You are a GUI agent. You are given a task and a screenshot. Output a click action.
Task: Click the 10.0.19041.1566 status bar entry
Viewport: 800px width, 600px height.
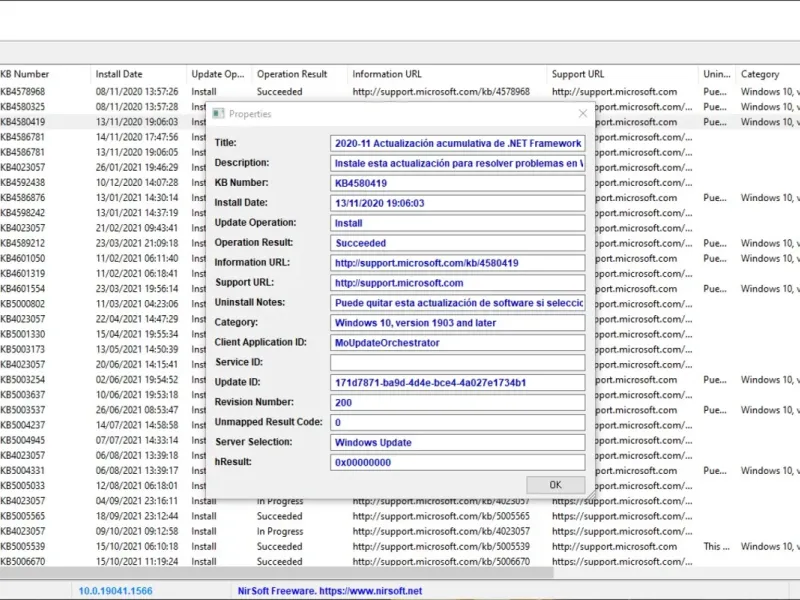[x=115, y=591]
